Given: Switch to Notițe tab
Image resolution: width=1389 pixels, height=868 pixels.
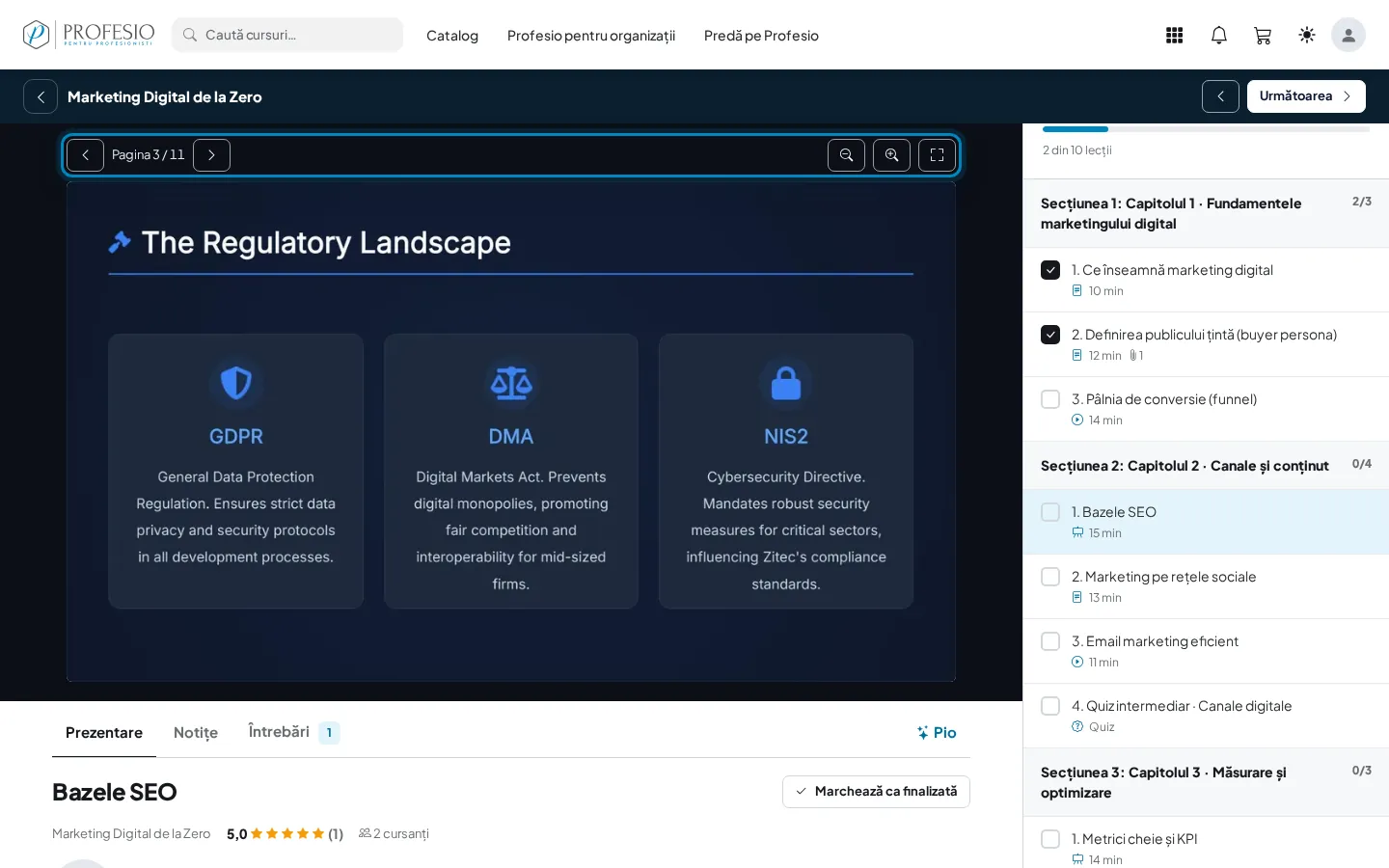Looking at the screenshot, I should tap(196, 733).
